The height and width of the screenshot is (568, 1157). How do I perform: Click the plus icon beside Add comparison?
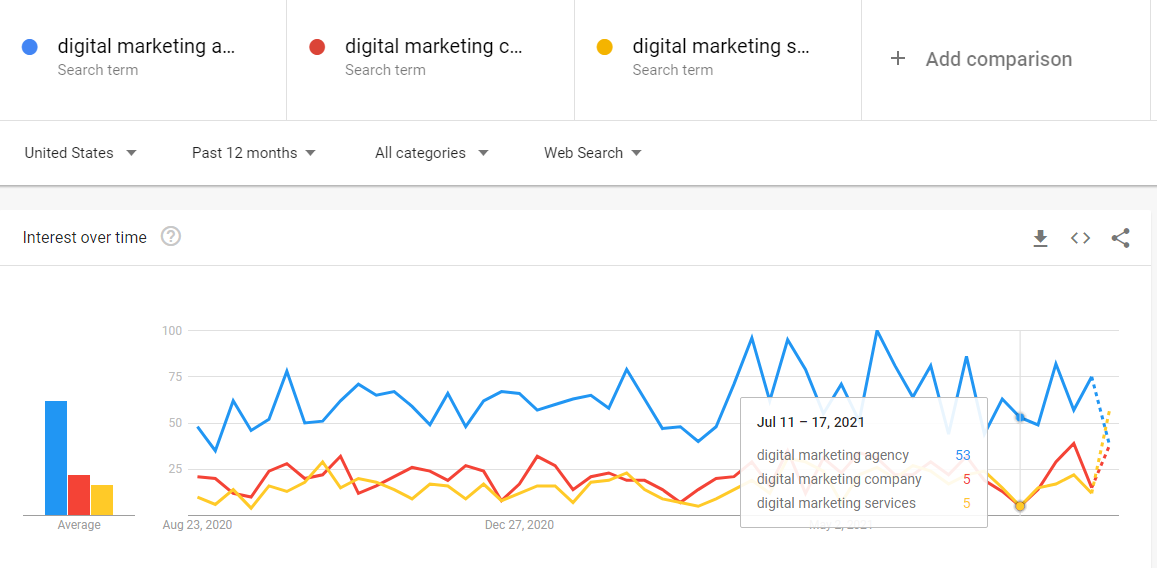(x=897, y=59)
